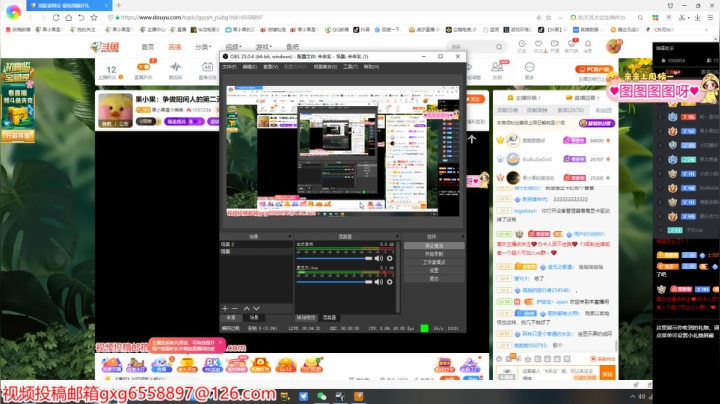Open the OBS 编辑 menu
The width and height of the screenshot is (720, 404).
tap(249, 67)
